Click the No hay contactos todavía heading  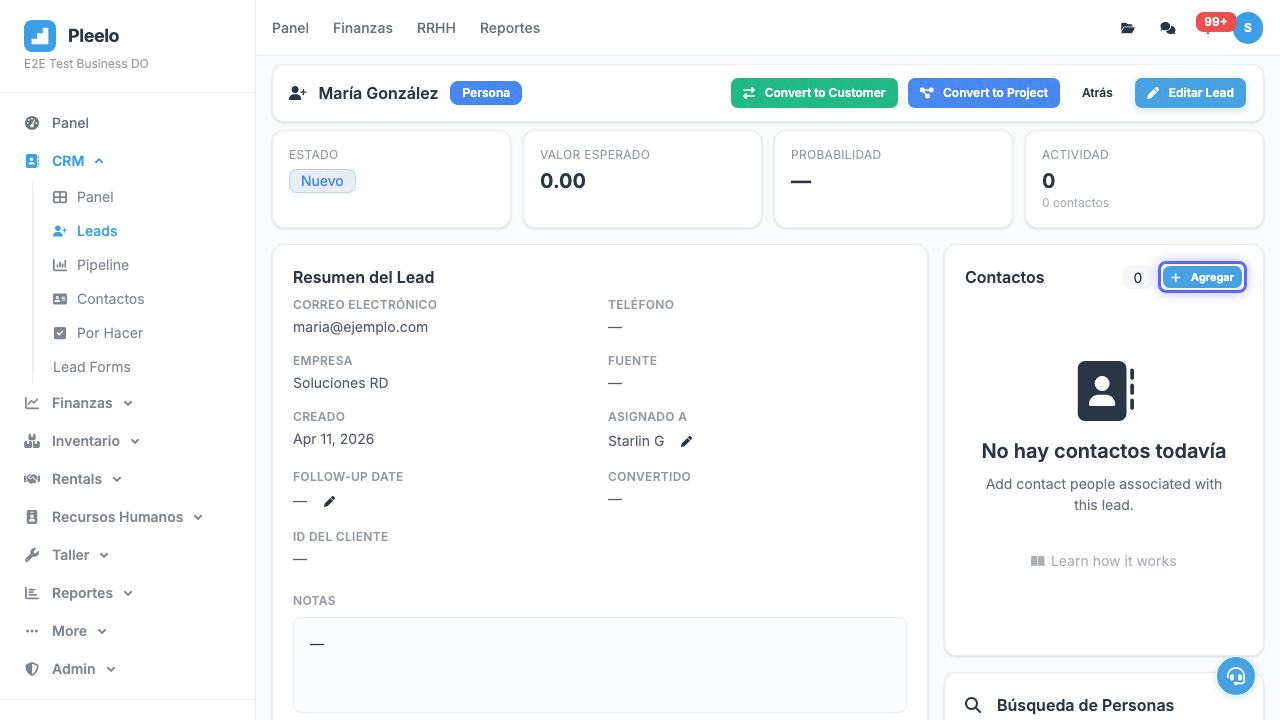coord(1104,451)
